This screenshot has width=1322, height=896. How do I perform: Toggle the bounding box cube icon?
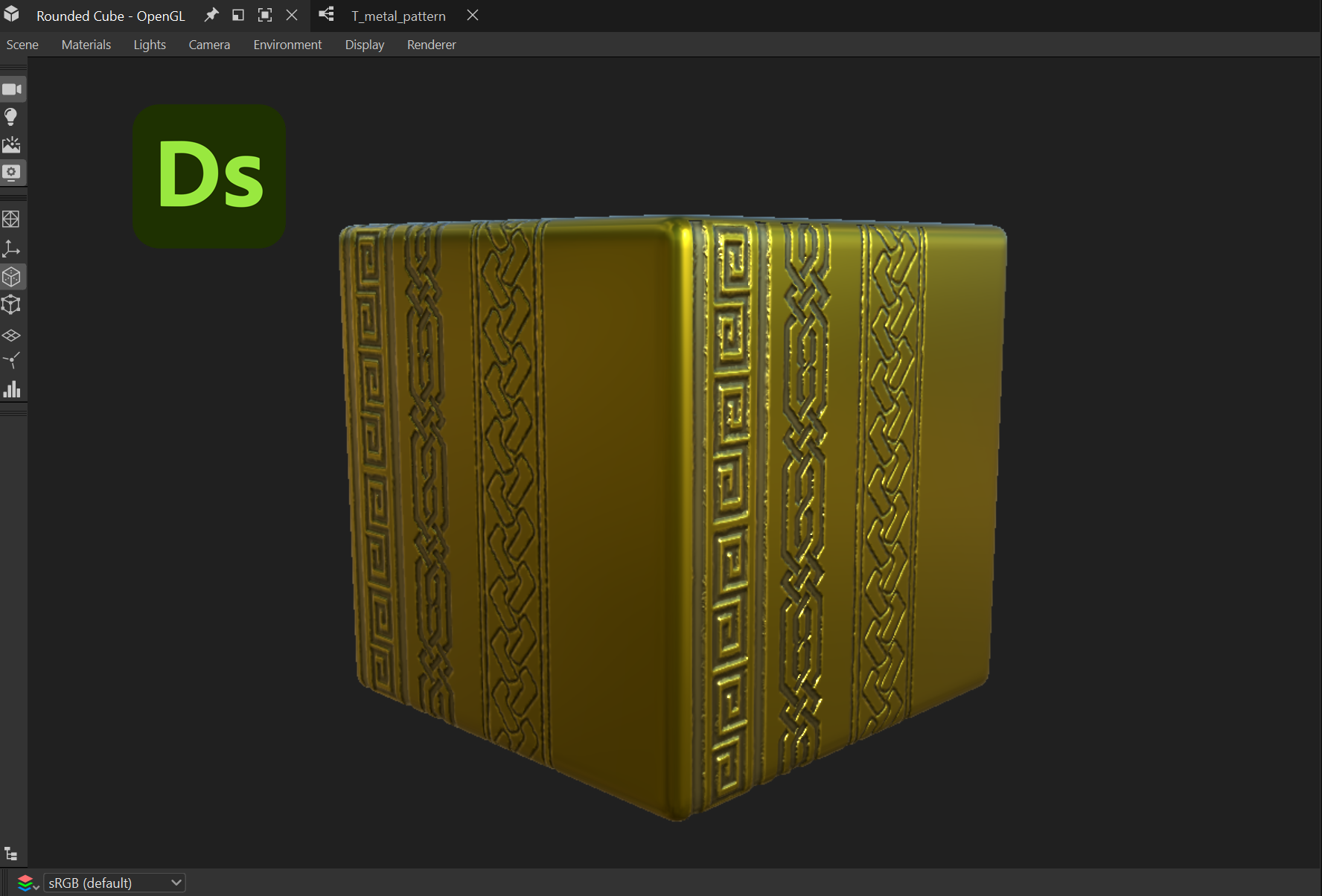pos(11,305)
